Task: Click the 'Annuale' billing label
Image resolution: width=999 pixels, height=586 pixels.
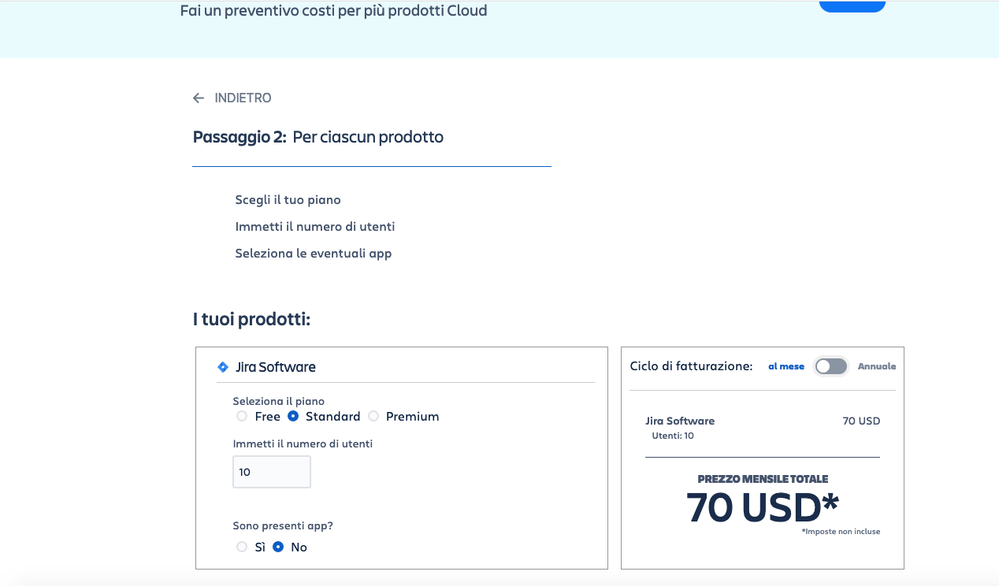Action: click(877, 366)
